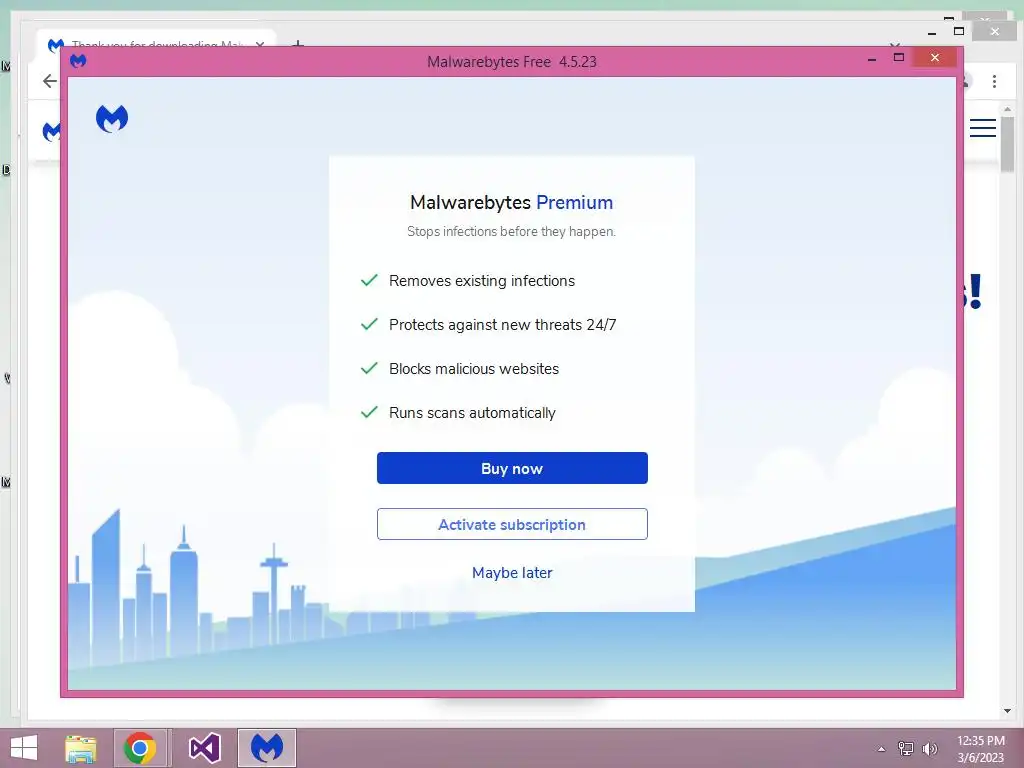This screenshot has height=768, width=1024.
Task: Close the Malwarebytes Free window
Action: tap(935, 57)
